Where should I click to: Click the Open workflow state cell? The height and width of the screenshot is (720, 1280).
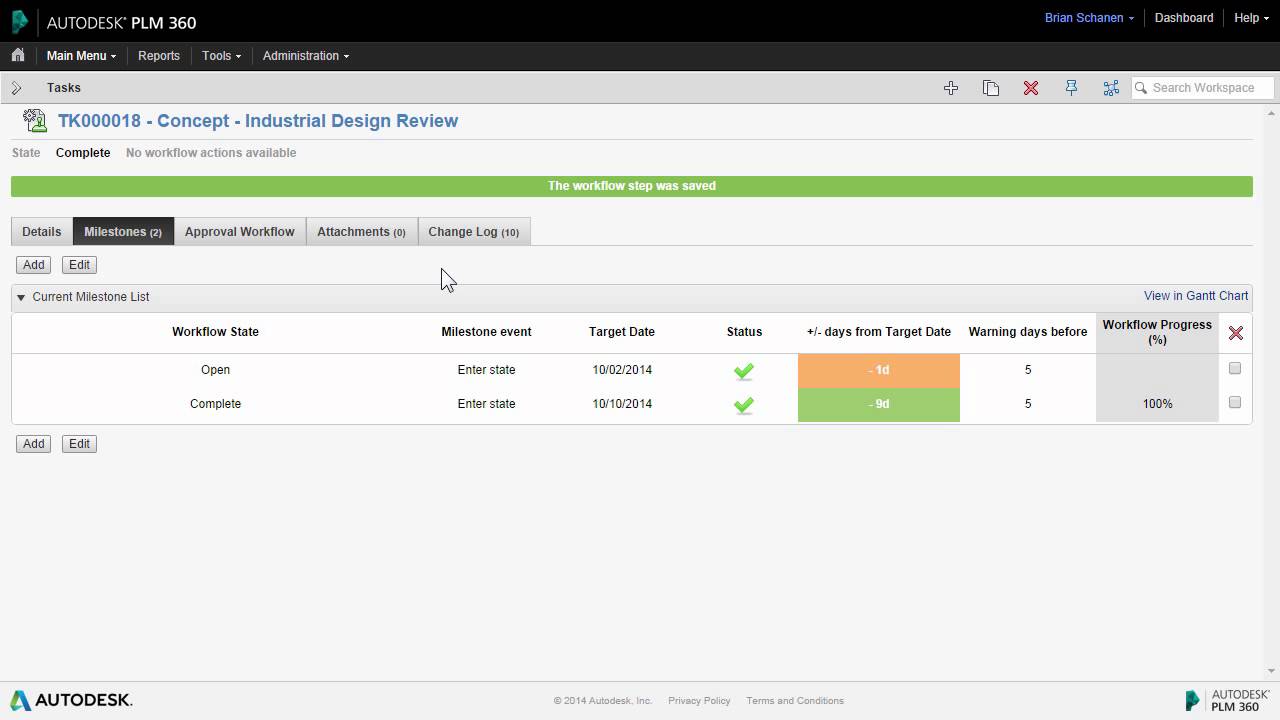215,370
